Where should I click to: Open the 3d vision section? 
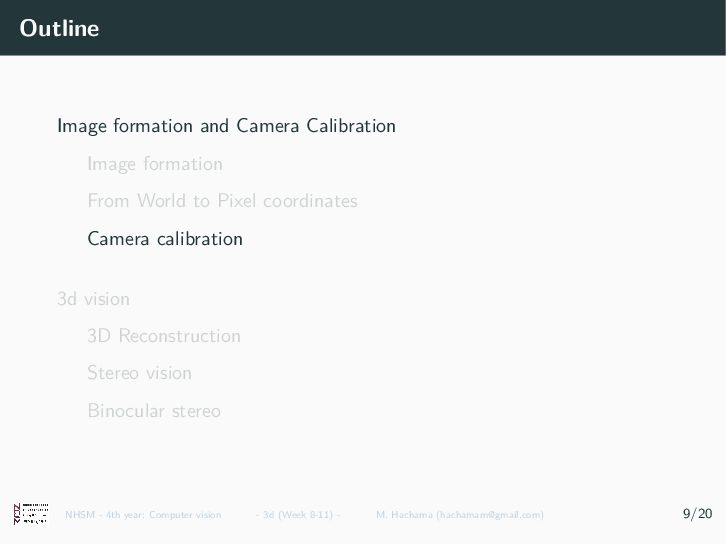point(93,298)
